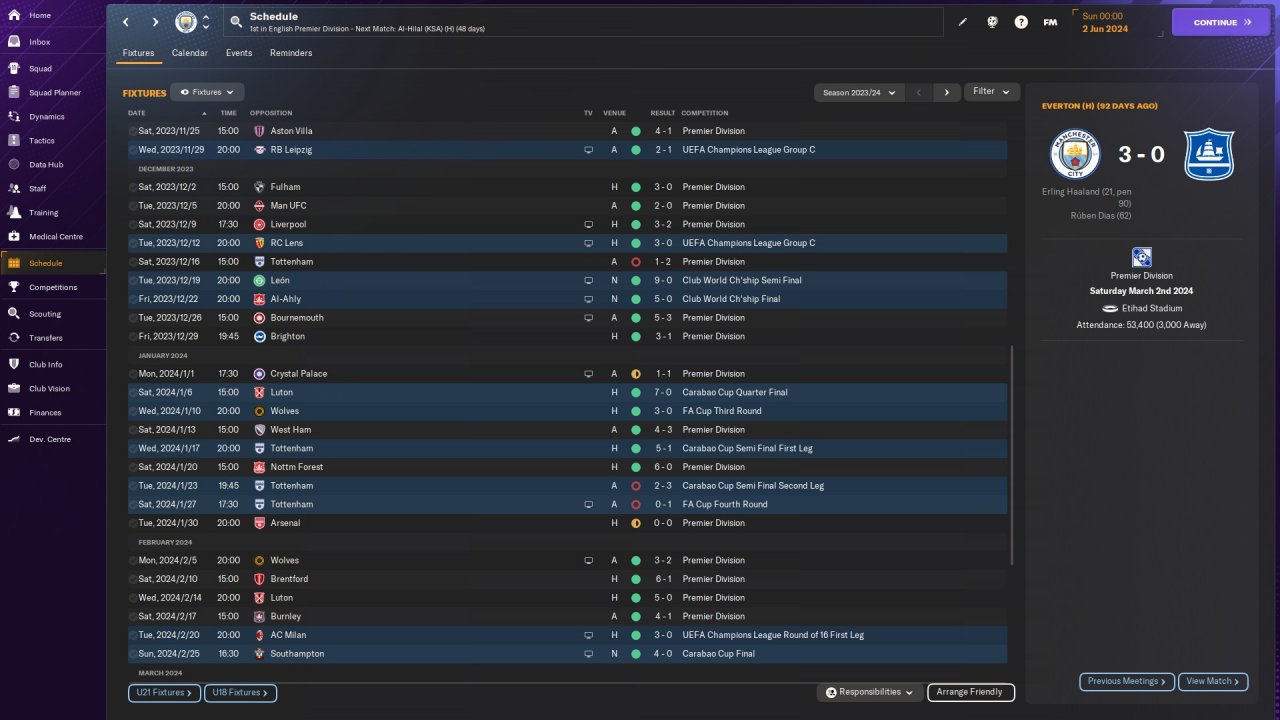Screen dimensions: 1280x720
Task: Go to the Finances section
Action: pyautogui.click(x=45, y=413)
